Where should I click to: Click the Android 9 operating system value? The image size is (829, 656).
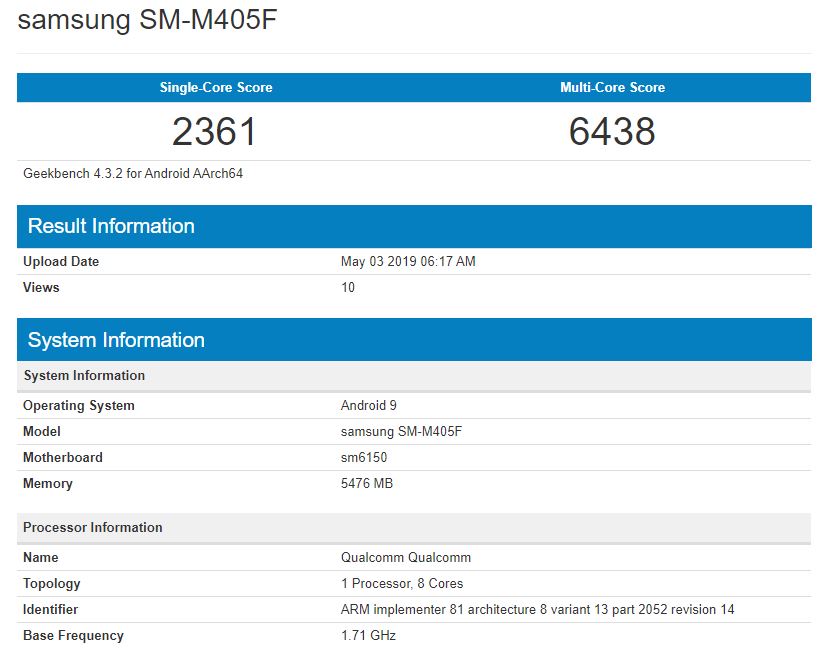pos(370,406)
